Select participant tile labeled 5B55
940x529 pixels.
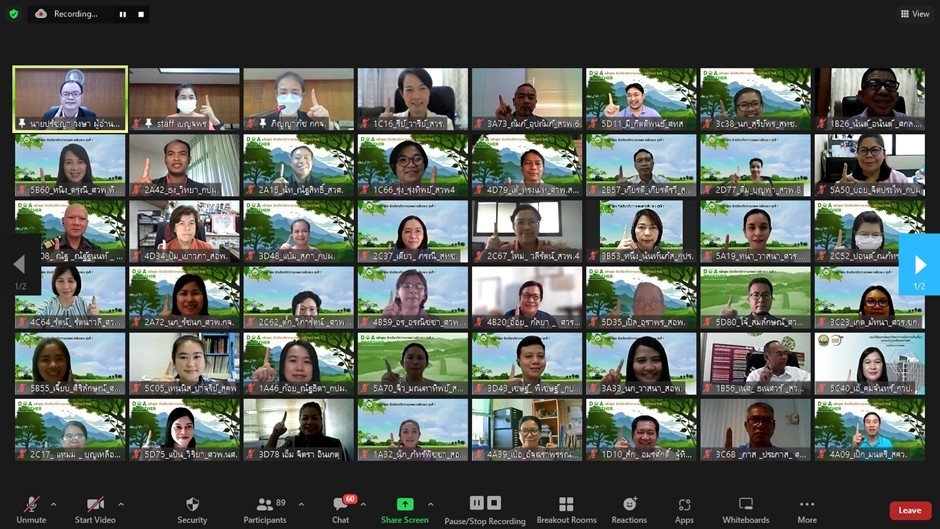click(70, 364)
